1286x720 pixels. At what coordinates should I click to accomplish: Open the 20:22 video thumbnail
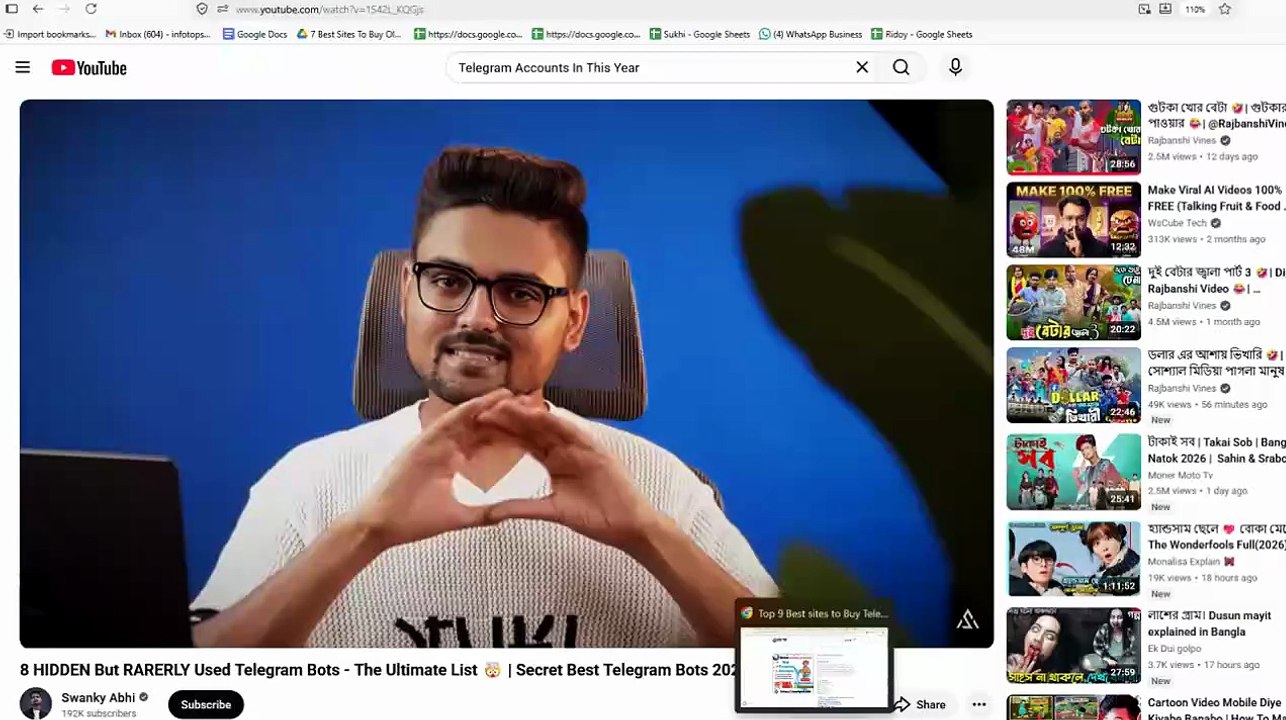(x=1073, y=303)
